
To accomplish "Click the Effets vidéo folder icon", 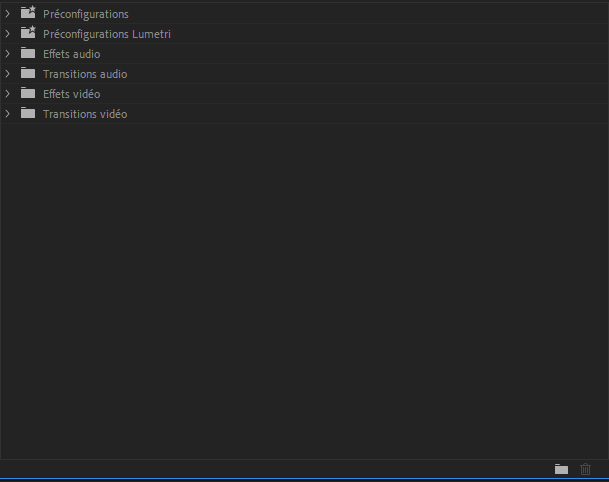I will (28, 94).
